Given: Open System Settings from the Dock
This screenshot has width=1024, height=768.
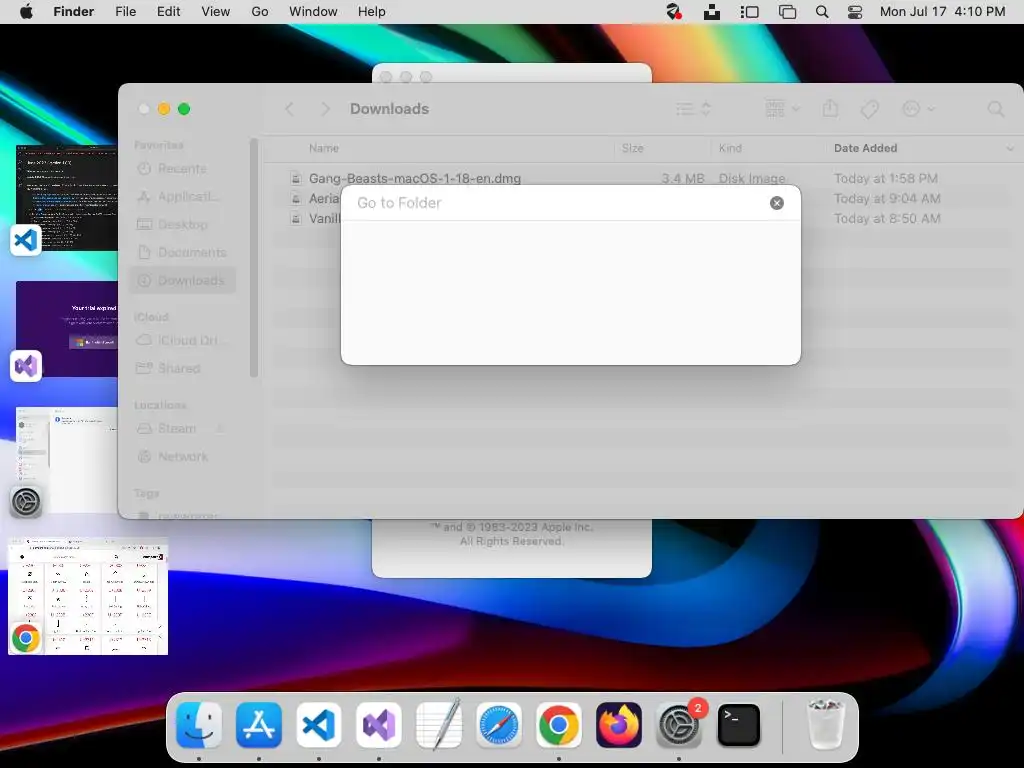Looking at the screenshot, I should [679, 725].
